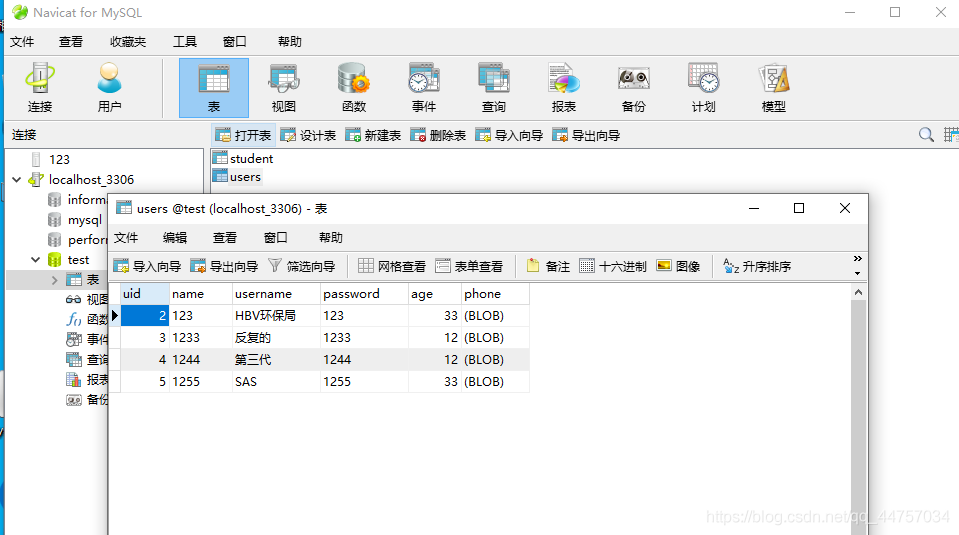Viewport: 959px width, 535px height.
Task: Click 导出向导 in main window object bar
Action: tap(587, 135)
